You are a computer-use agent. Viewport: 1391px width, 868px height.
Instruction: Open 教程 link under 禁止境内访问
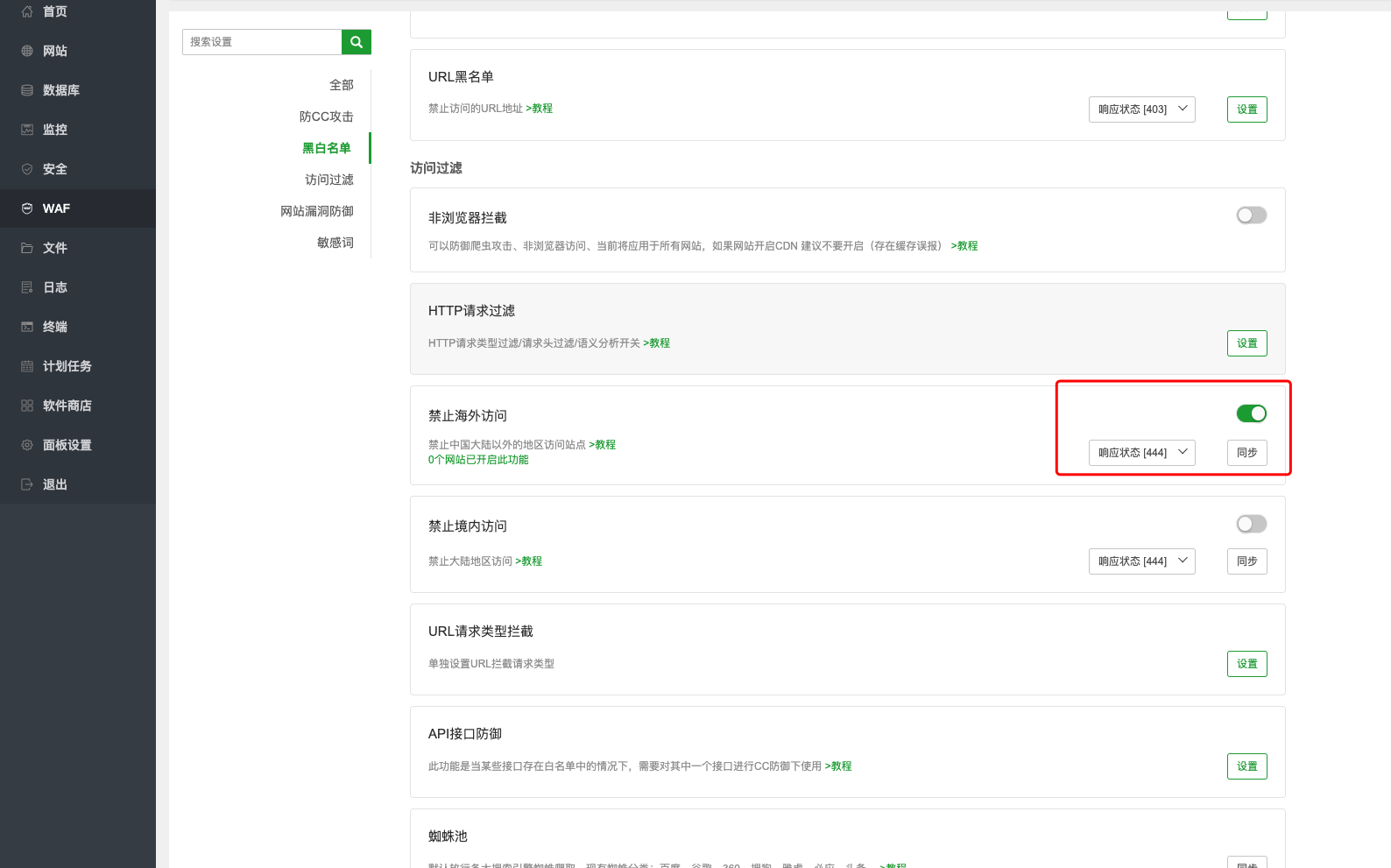[x=529, y=561]
